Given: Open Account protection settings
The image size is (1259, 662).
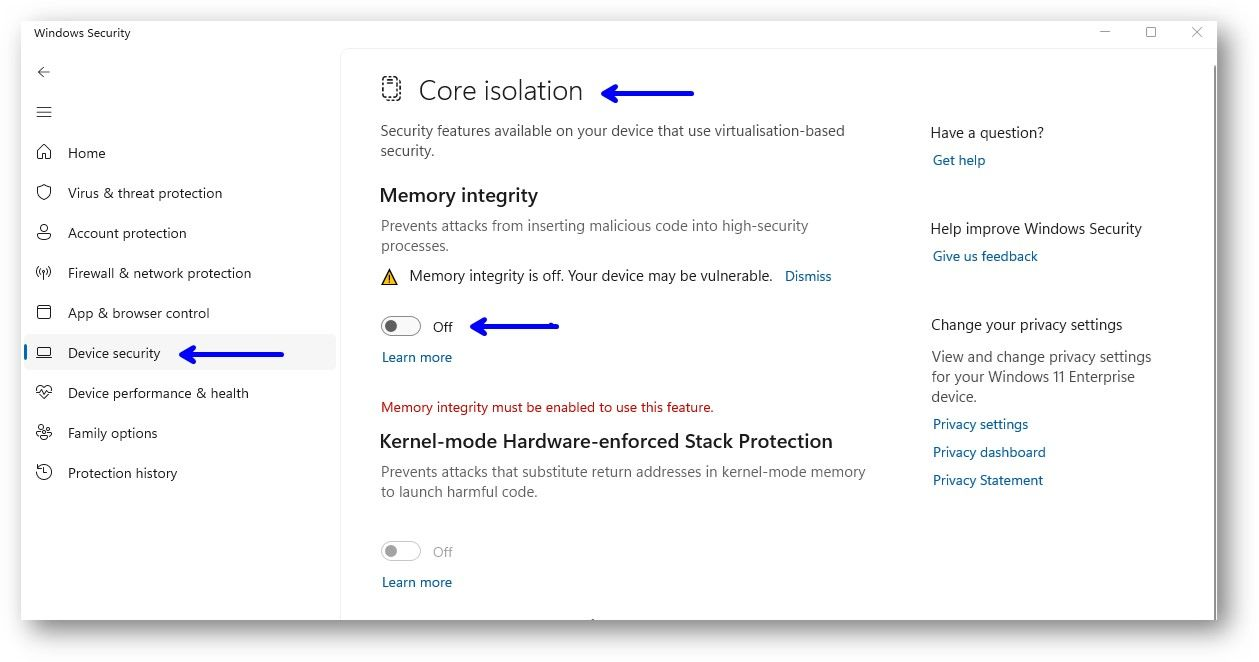Looking at the screenshot, I should [x=127, y=233].
